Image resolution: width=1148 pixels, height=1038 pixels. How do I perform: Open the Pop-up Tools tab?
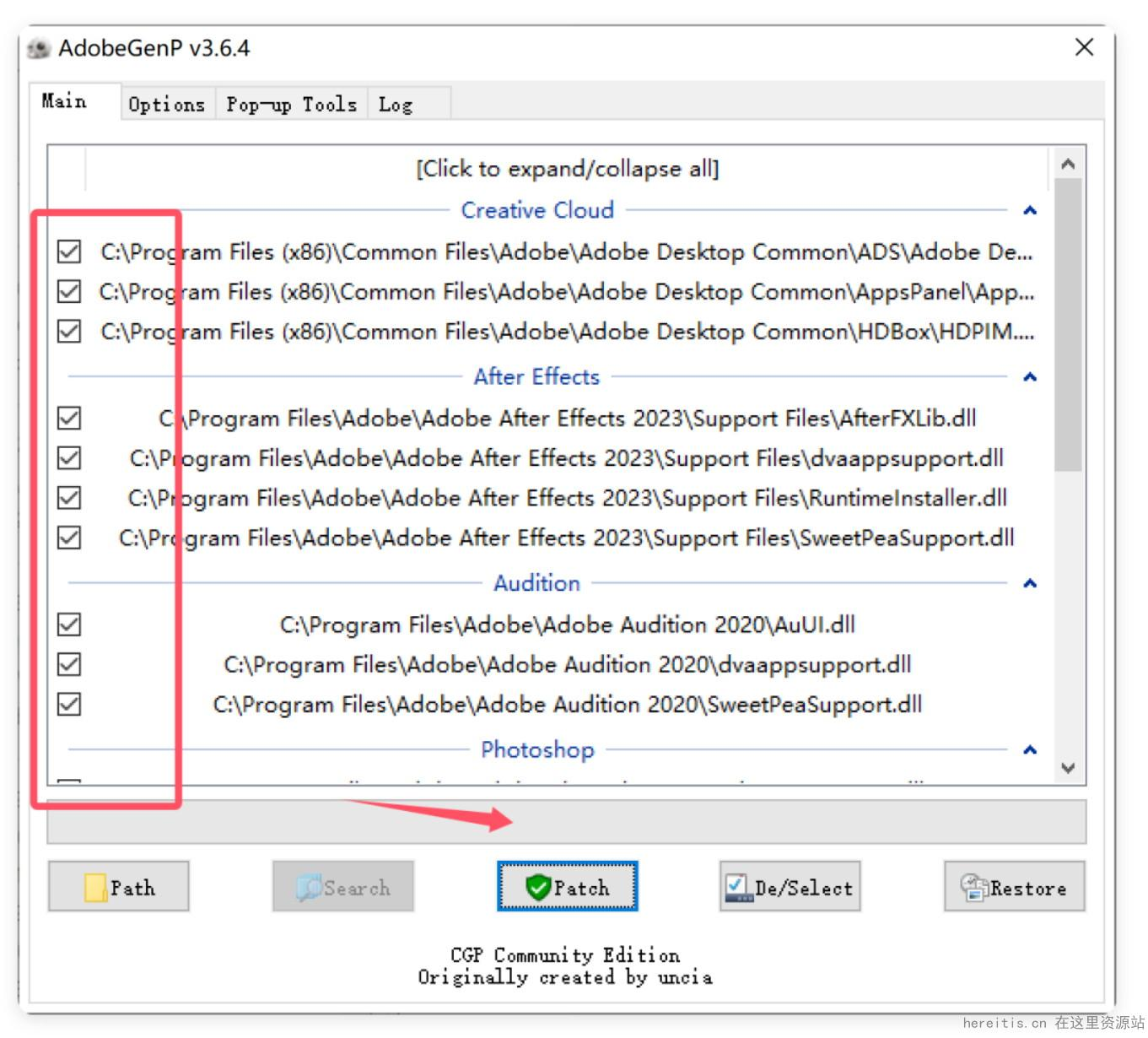(x=291, y=105)
